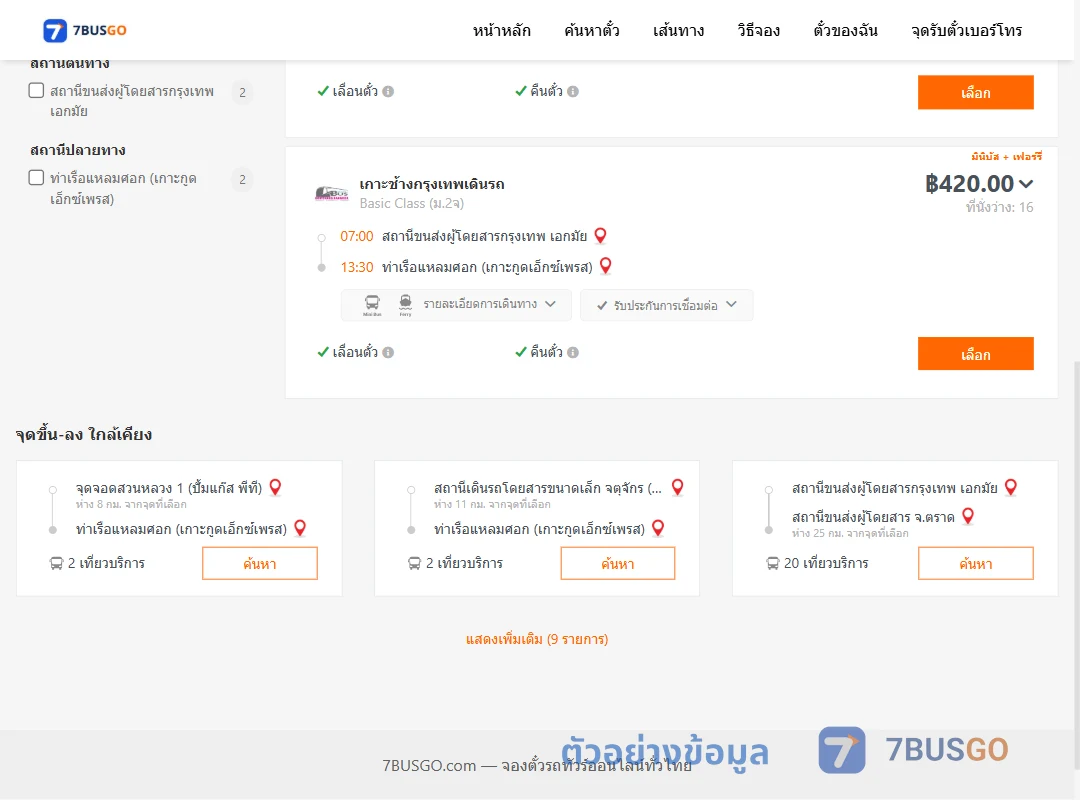Image resolution: width=1080 pixels, height=800 pixels.
Task: Click bus icon in จตุจักร card
Action: point(415,564)
